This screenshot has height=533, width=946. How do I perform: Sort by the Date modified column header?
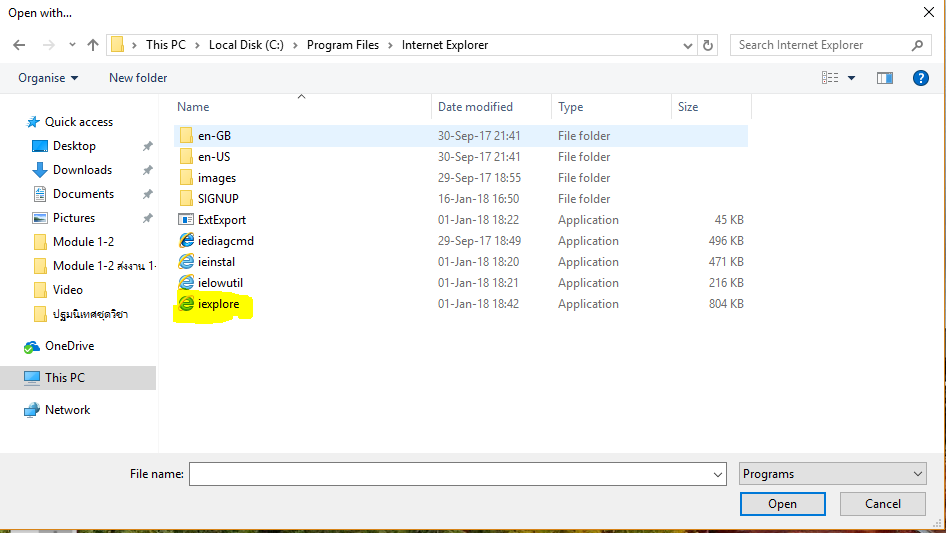click(476, 107)
